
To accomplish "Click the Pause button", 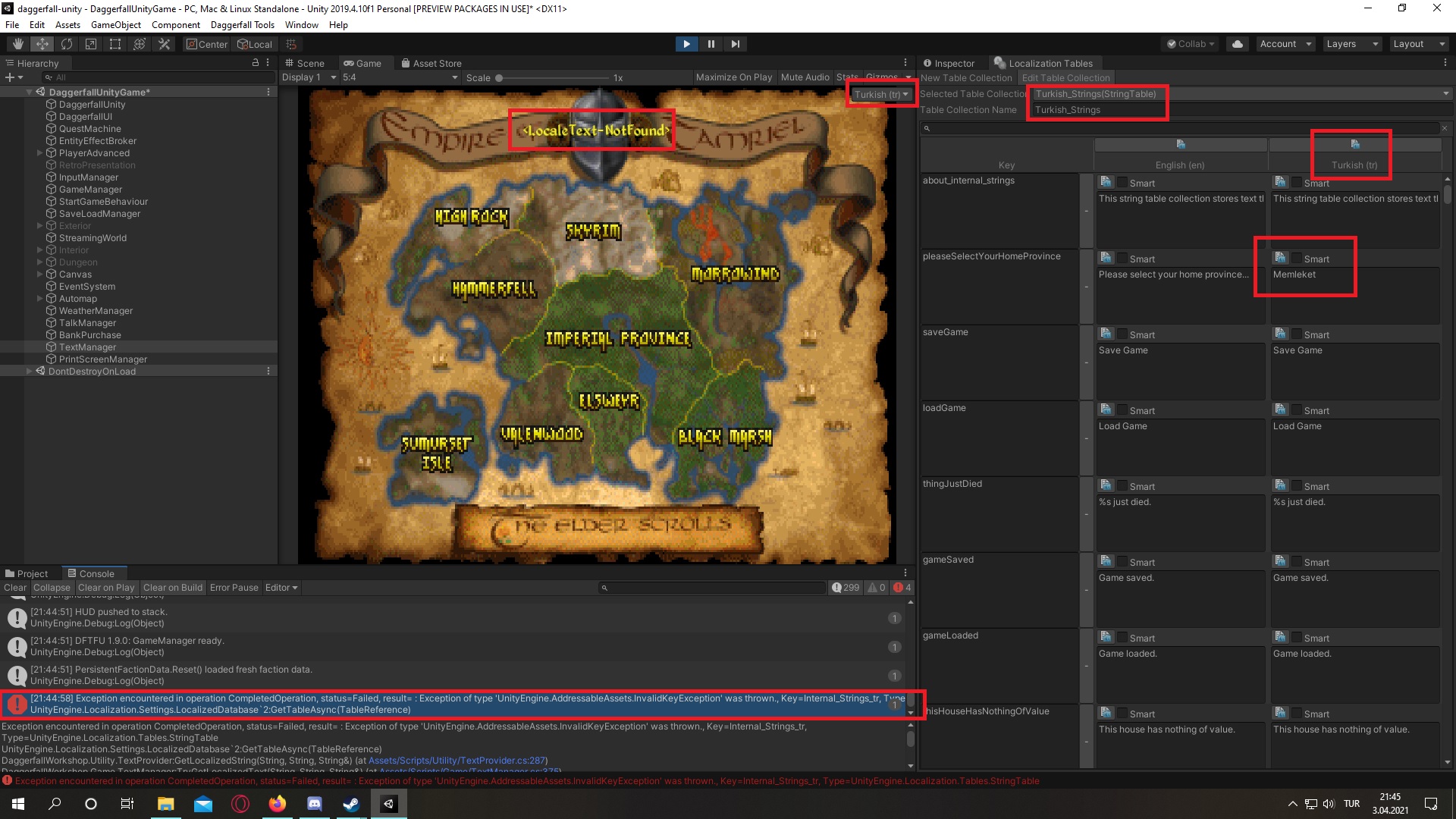I will click(x=711, y=44).
